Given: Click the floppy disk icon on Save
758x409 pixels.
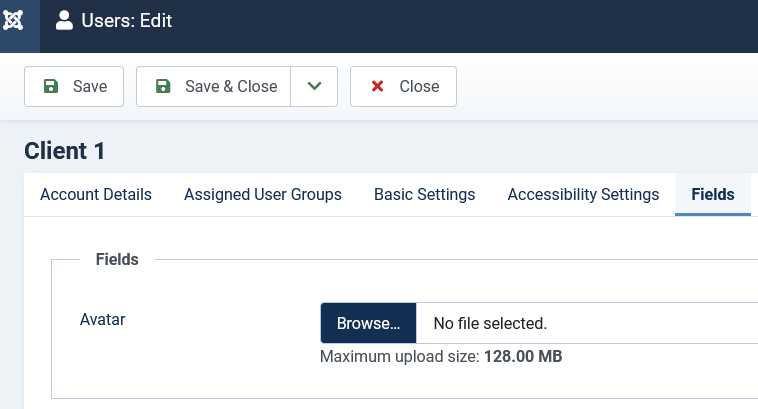Looking at the screenshot, I should (51, 87).
